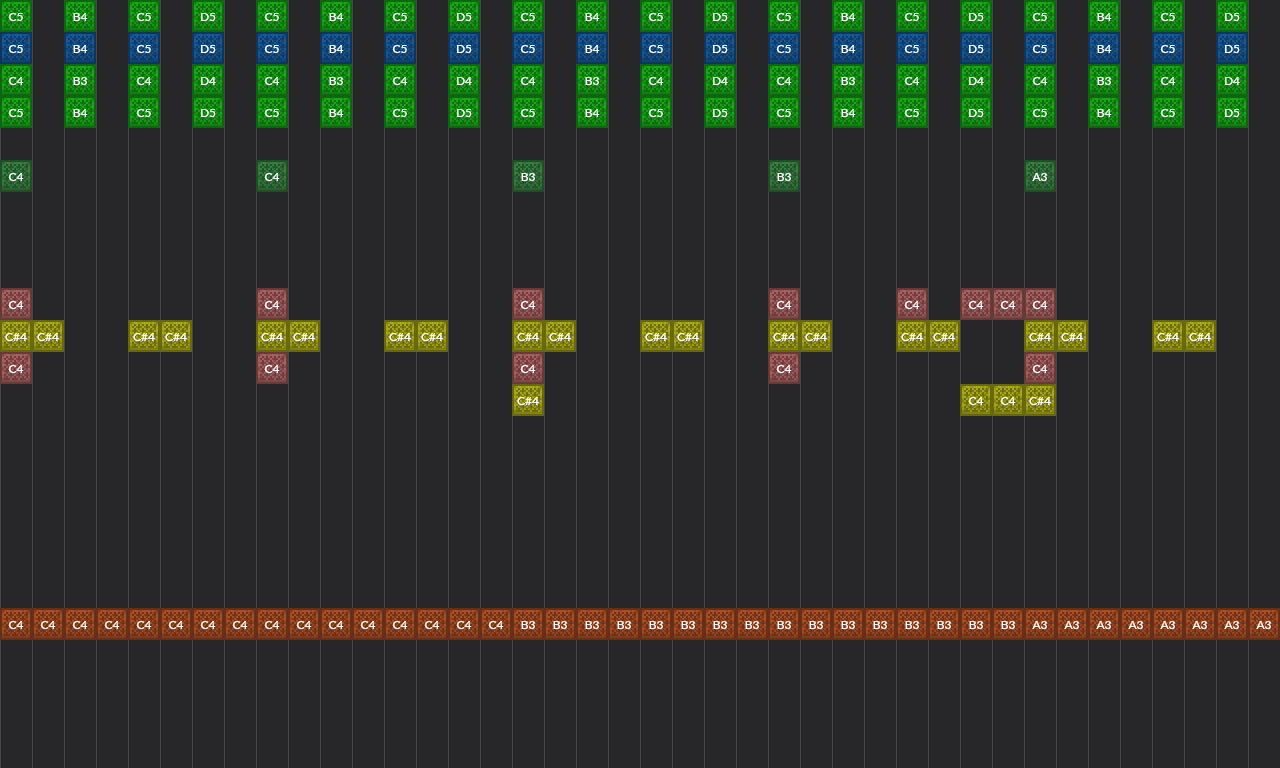1280x768 pixels.
Task: Click the leftmost dark green B3 note block
Action: point(528,177)
